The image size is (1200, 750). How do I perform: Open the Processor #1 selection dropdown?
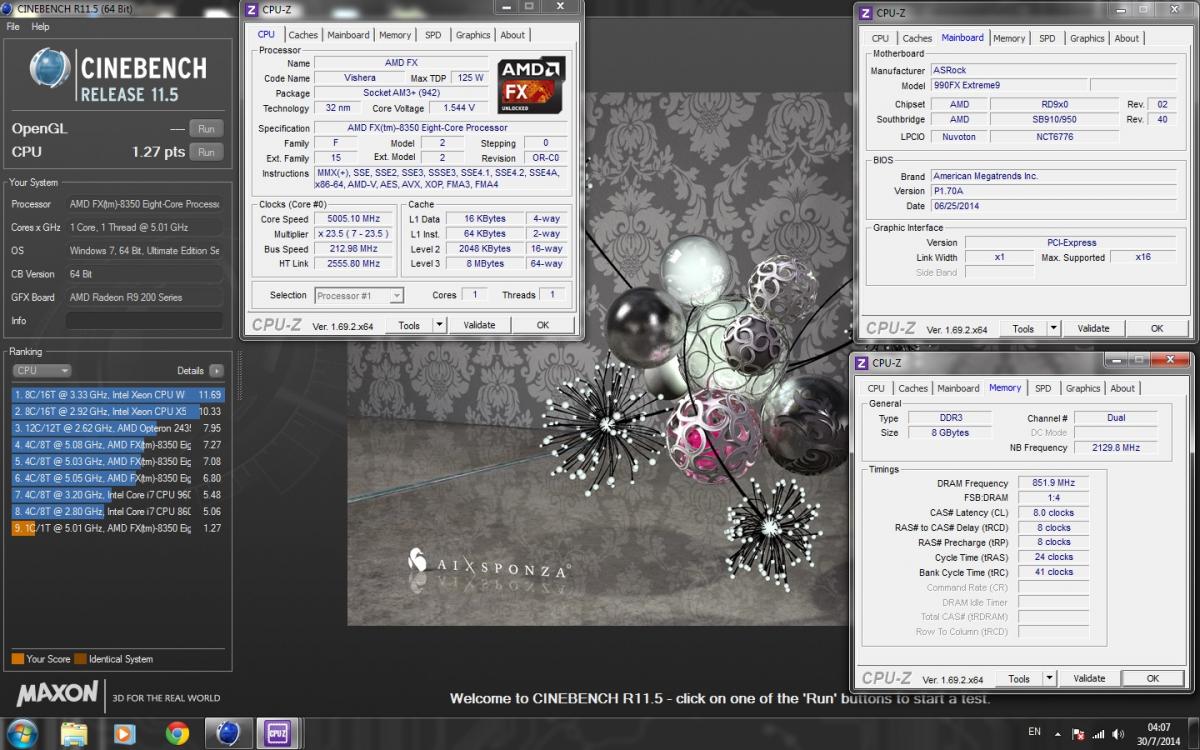coord(359,295)
